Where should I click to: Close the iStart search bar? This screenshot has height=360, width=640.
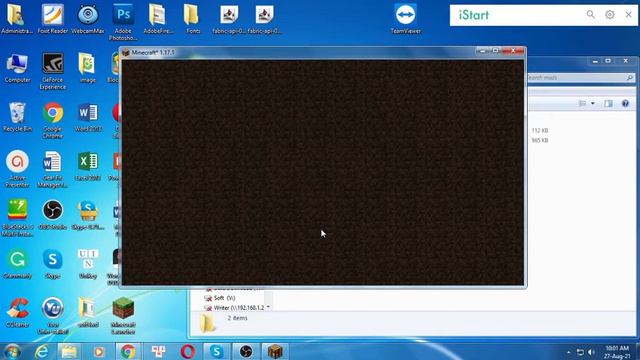(x=628, y=15)
